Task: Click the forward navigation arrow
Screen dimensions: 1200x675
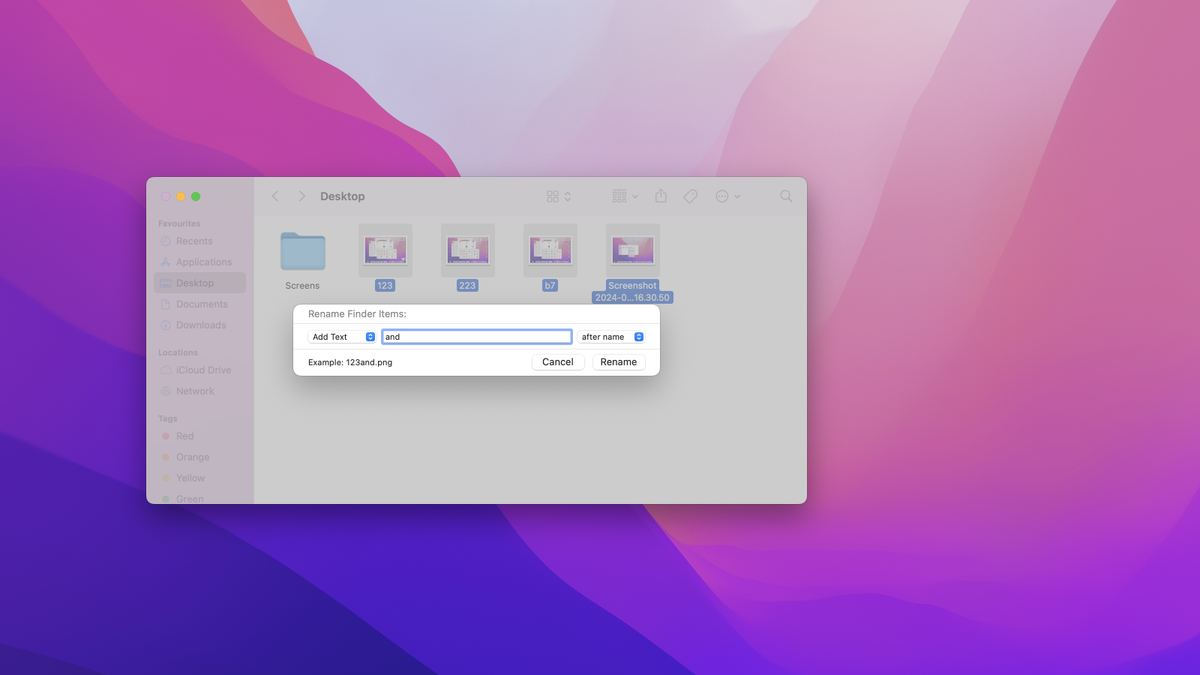Action: click(301, 196)
